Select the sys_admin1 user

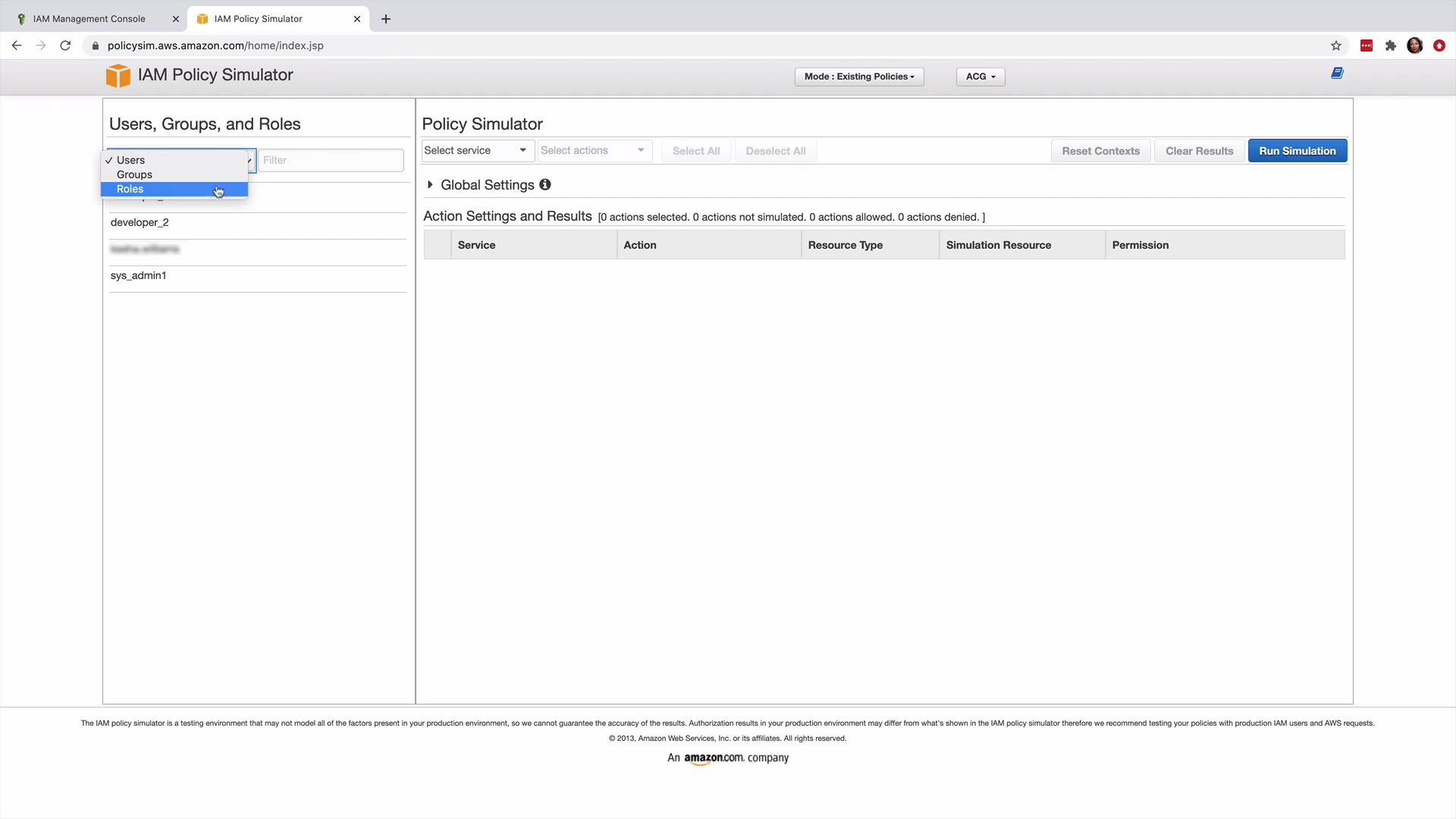click(x=138, y=275)
